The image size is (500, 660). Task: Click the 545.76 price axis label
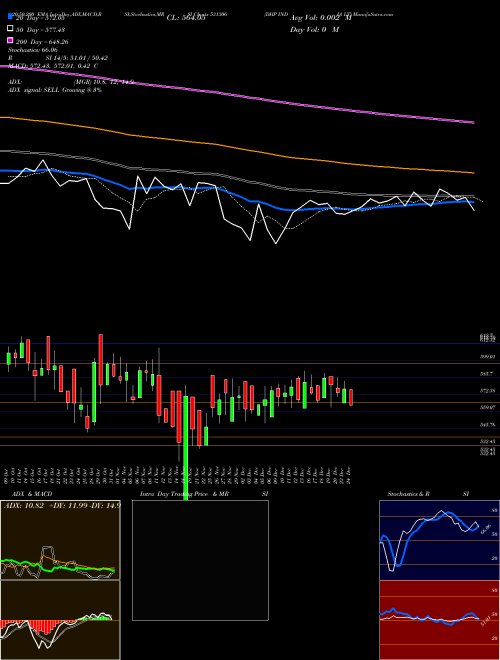pos(487,425)
